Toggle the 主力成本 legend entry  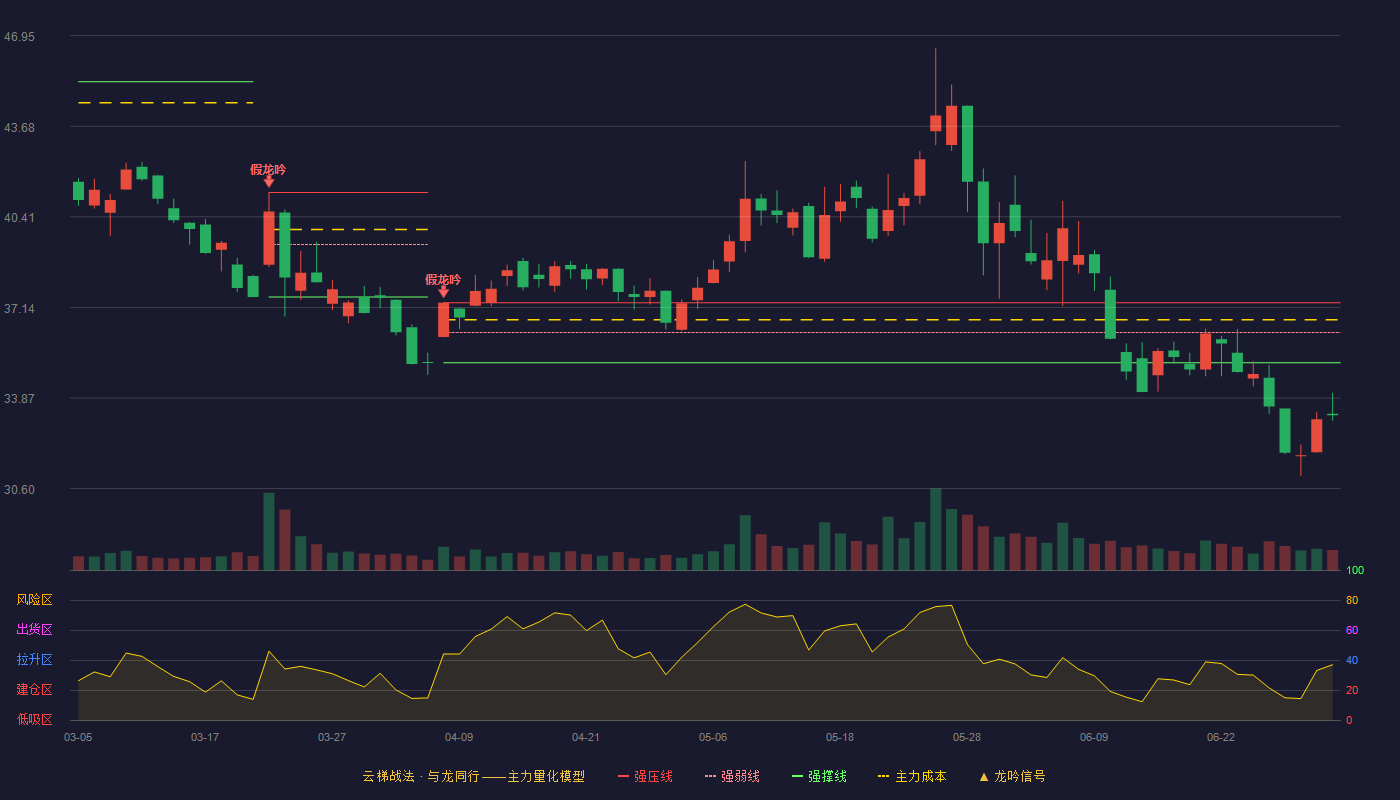(x=912, y=776)
